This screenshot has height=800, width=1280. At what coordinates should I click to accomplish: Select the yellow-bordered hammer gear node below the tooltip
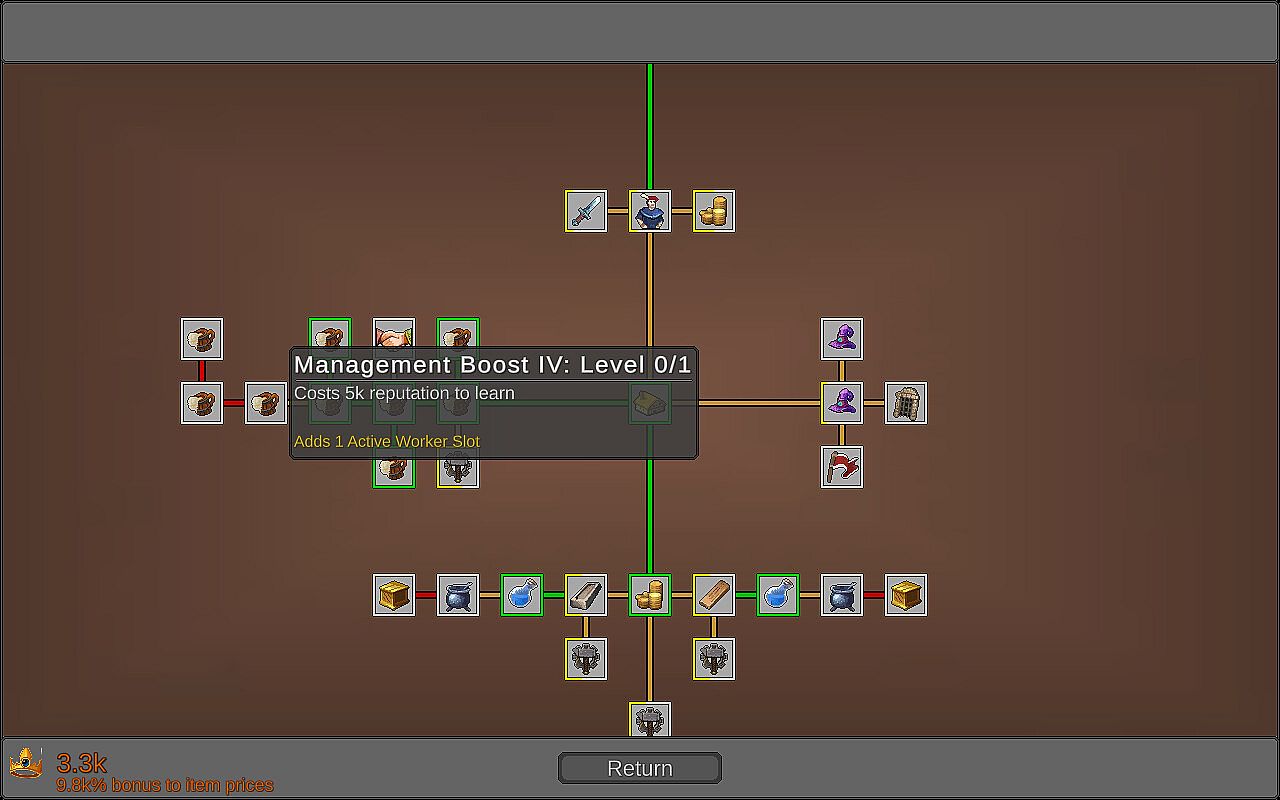458,473
